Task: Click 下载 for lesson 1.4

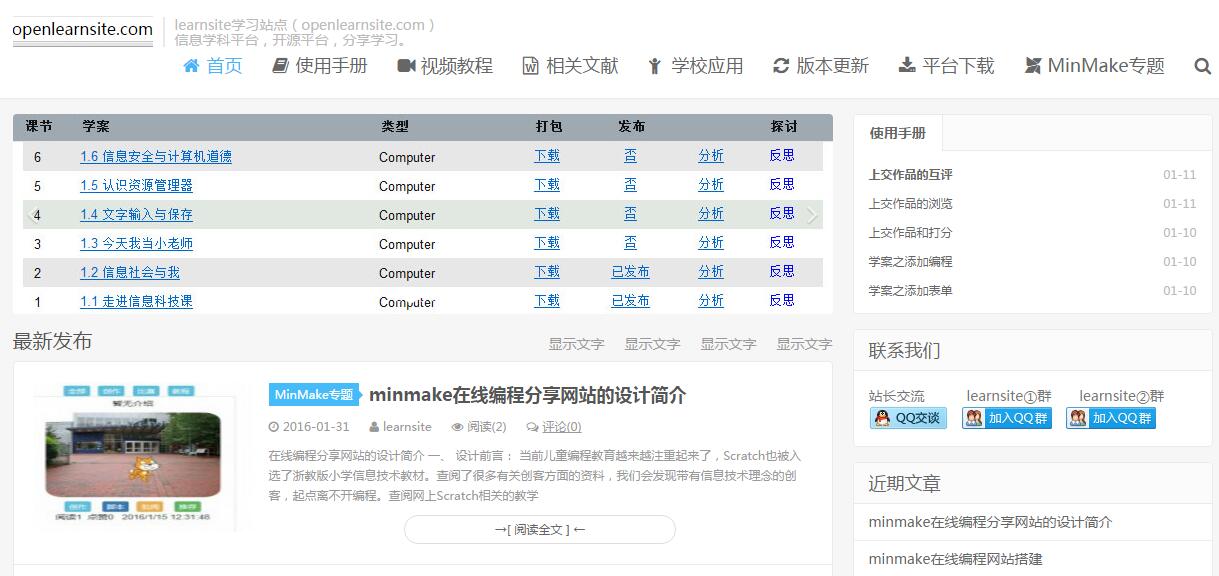Action: pos(547,214)
